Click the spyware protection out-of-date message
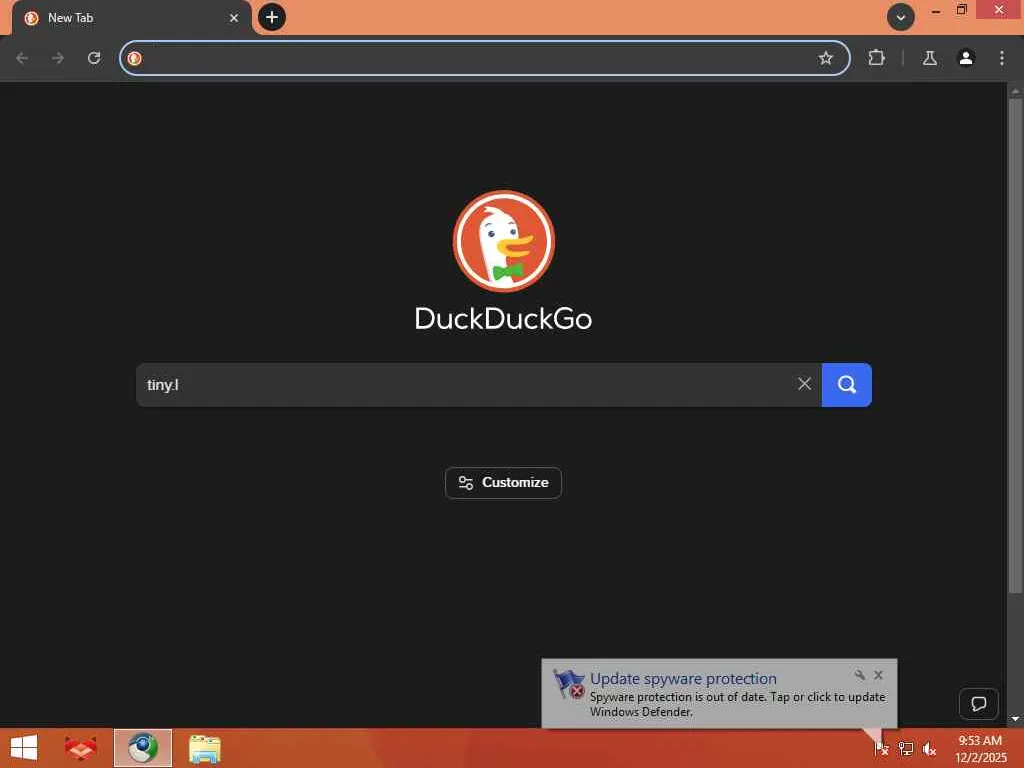Screen dimensions: 1024x768 tap(737, 704)
